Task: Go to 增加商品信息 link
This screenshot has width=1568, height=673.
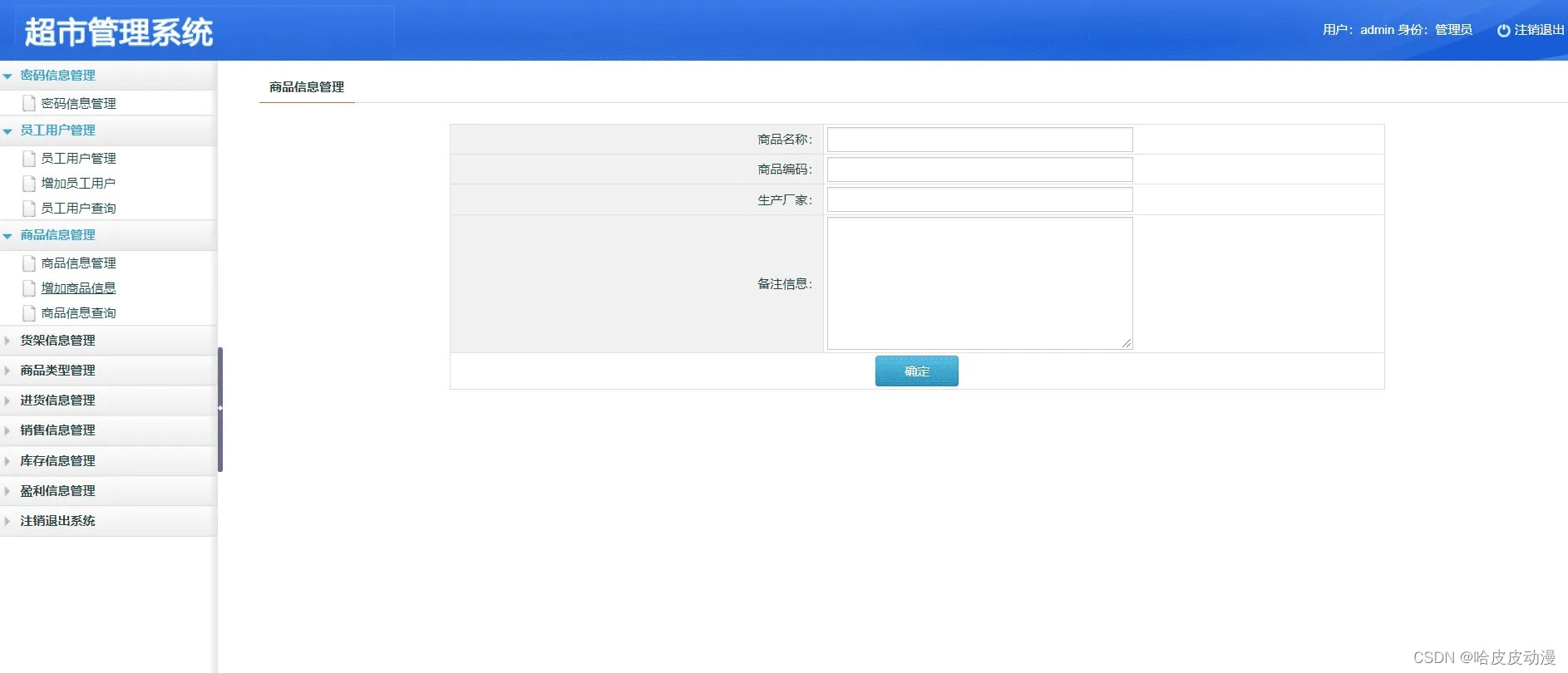Action: (x=78, y=287)
